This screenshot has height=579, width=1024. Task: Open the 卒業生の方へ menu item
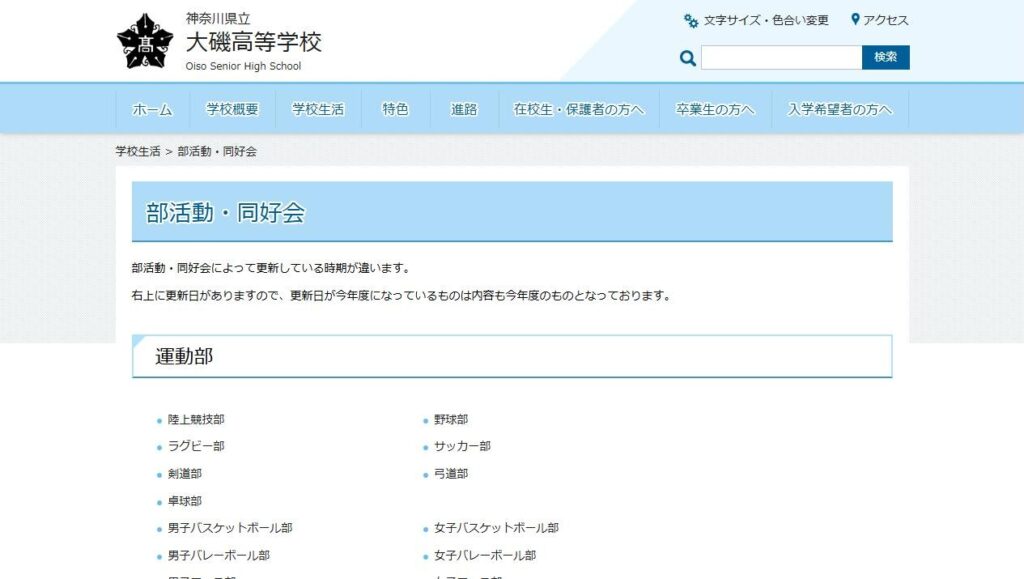(x=715, y=110)
